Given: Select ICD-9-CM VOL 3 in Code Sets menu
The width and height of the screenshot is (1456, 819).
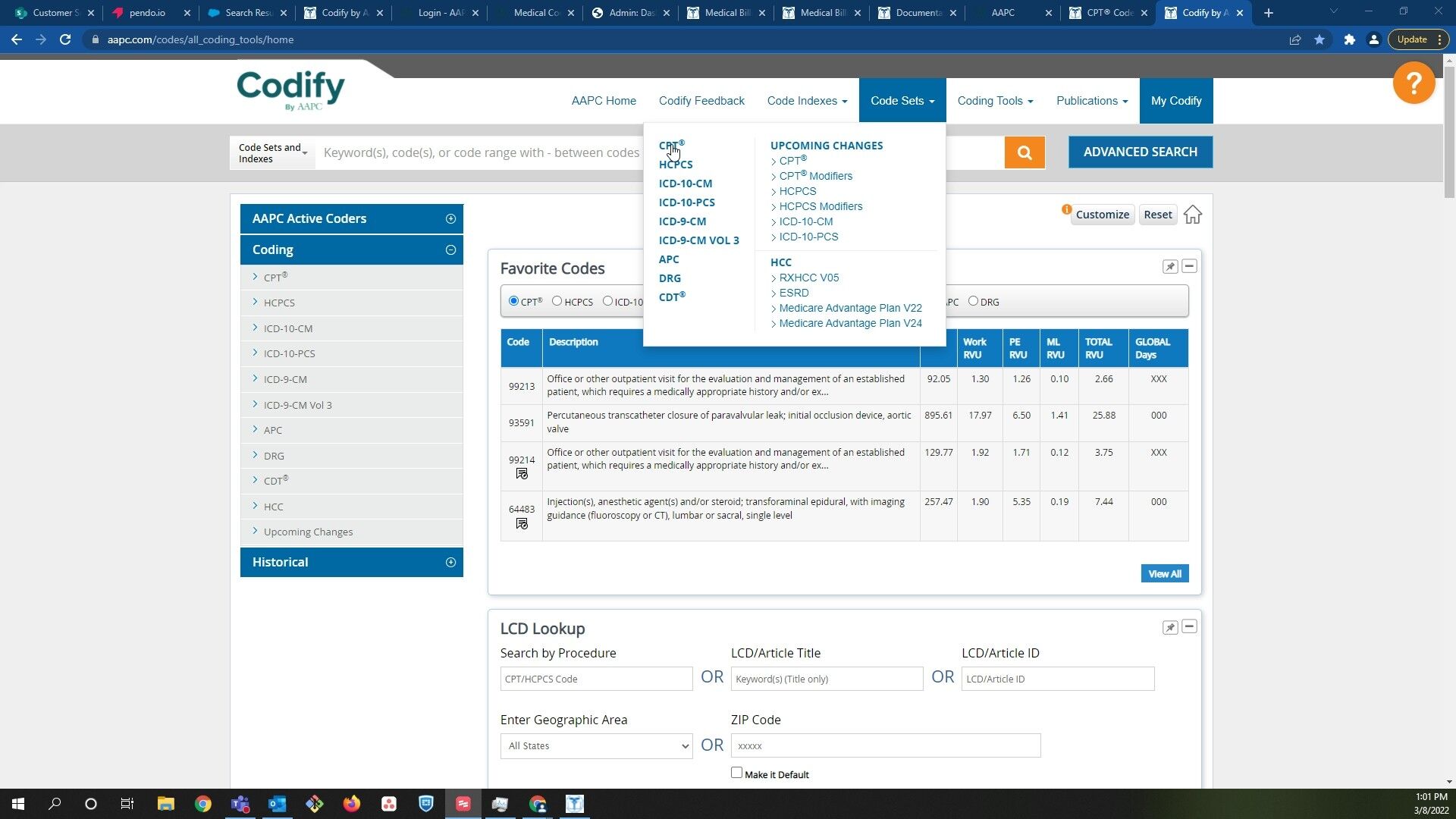Looking at the screenshot, I should tap(699, 240).
